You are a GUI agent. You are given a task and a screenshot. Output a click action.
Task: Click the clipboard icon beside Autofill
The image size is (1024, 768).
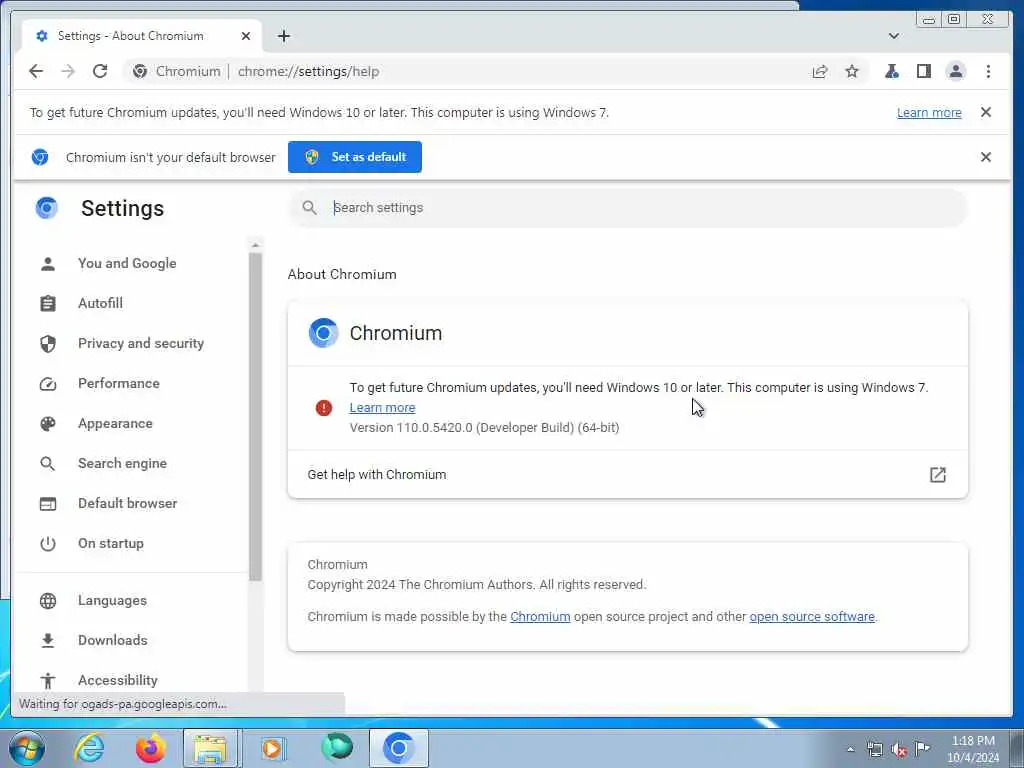pyautogui.click(x=48, y=304)
